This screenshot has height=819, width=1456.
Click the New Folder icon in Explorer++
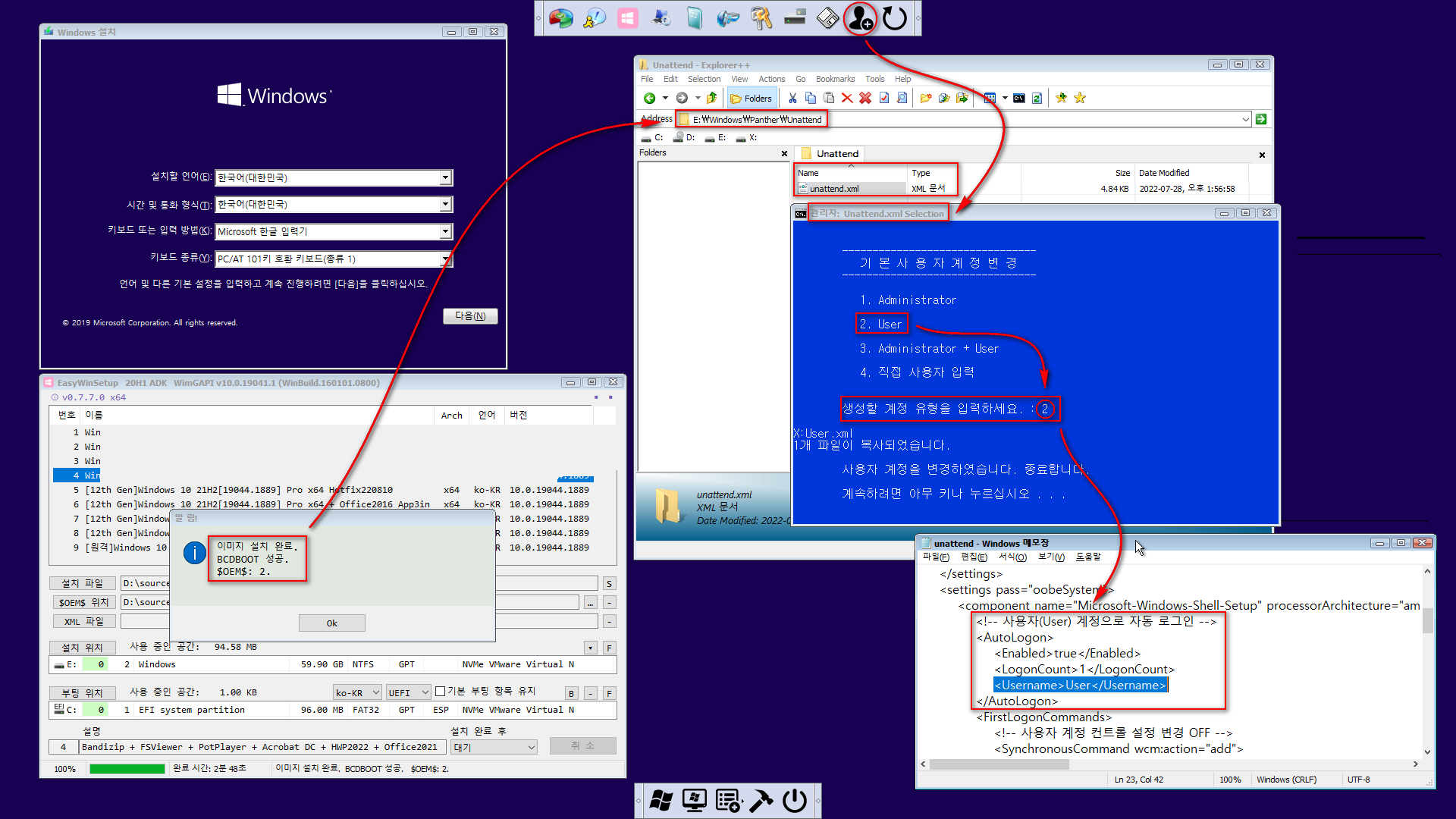tap(926, 98)
